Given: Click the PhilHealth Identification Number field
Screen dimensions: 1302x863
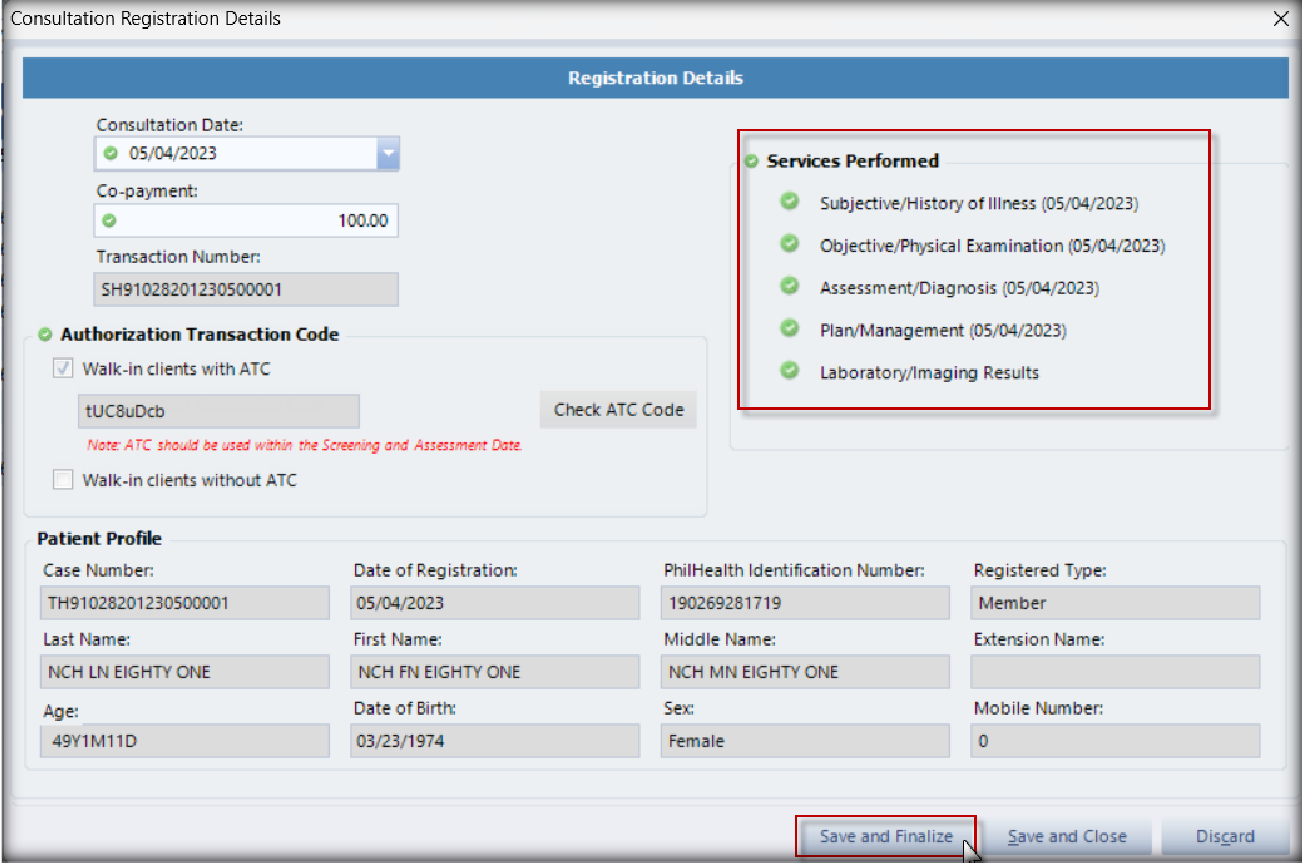Looking at the screenshot, I should 804,603.
